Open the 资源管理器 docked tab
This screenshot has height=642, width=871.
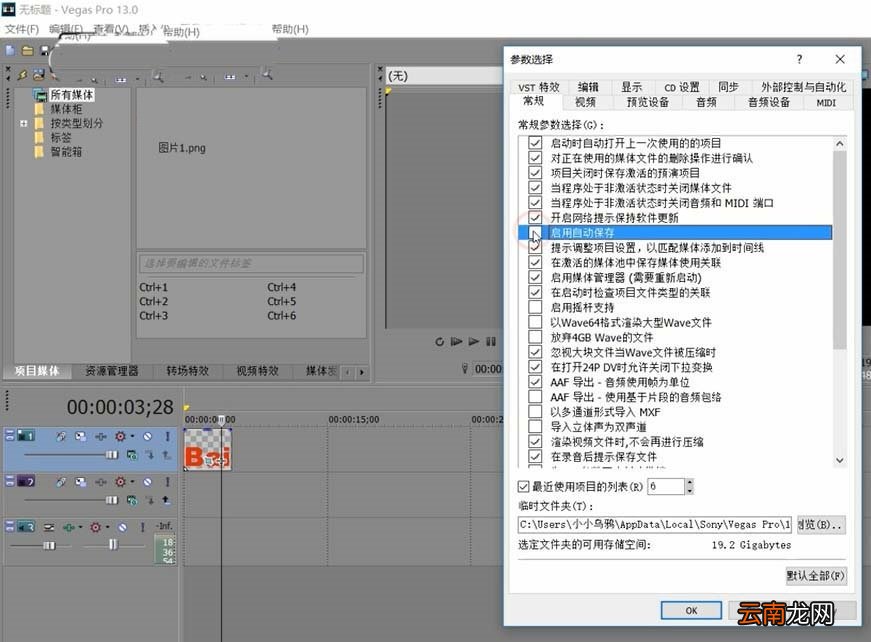(112, 370)
